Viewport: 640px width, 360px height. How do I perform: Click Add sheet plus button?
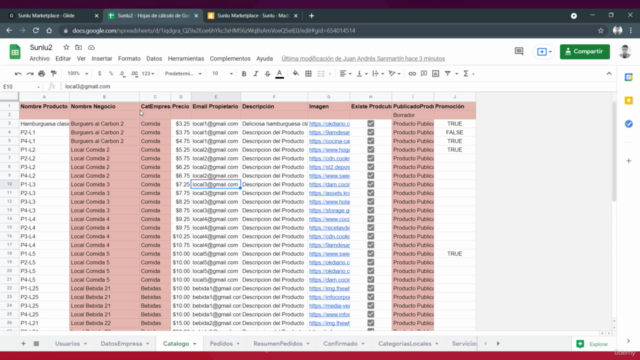pyautogui.click(x=23, y=344)
